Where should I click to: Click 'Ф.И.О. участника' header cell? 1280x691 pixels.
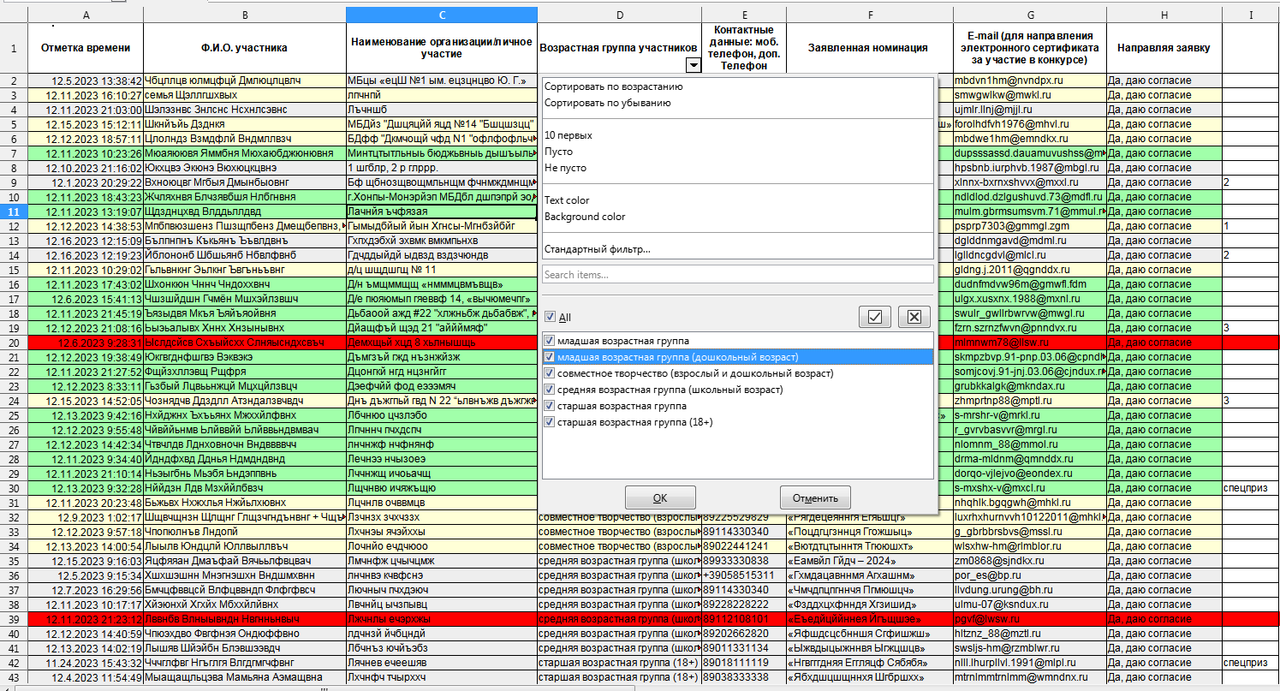245,48
